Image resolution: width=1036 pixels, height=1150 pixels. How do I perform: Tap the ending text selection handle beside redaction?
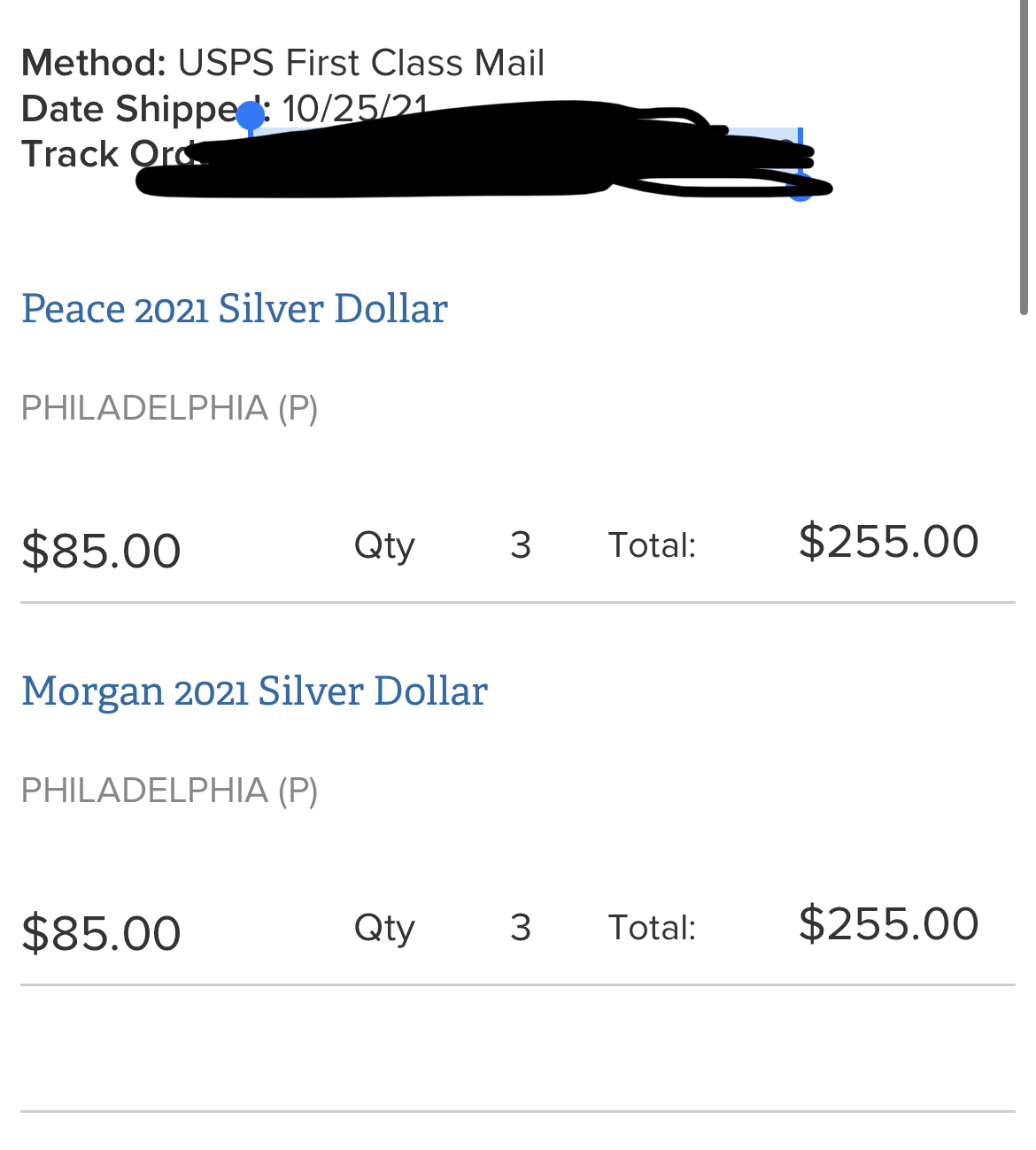tap(800, 188)
